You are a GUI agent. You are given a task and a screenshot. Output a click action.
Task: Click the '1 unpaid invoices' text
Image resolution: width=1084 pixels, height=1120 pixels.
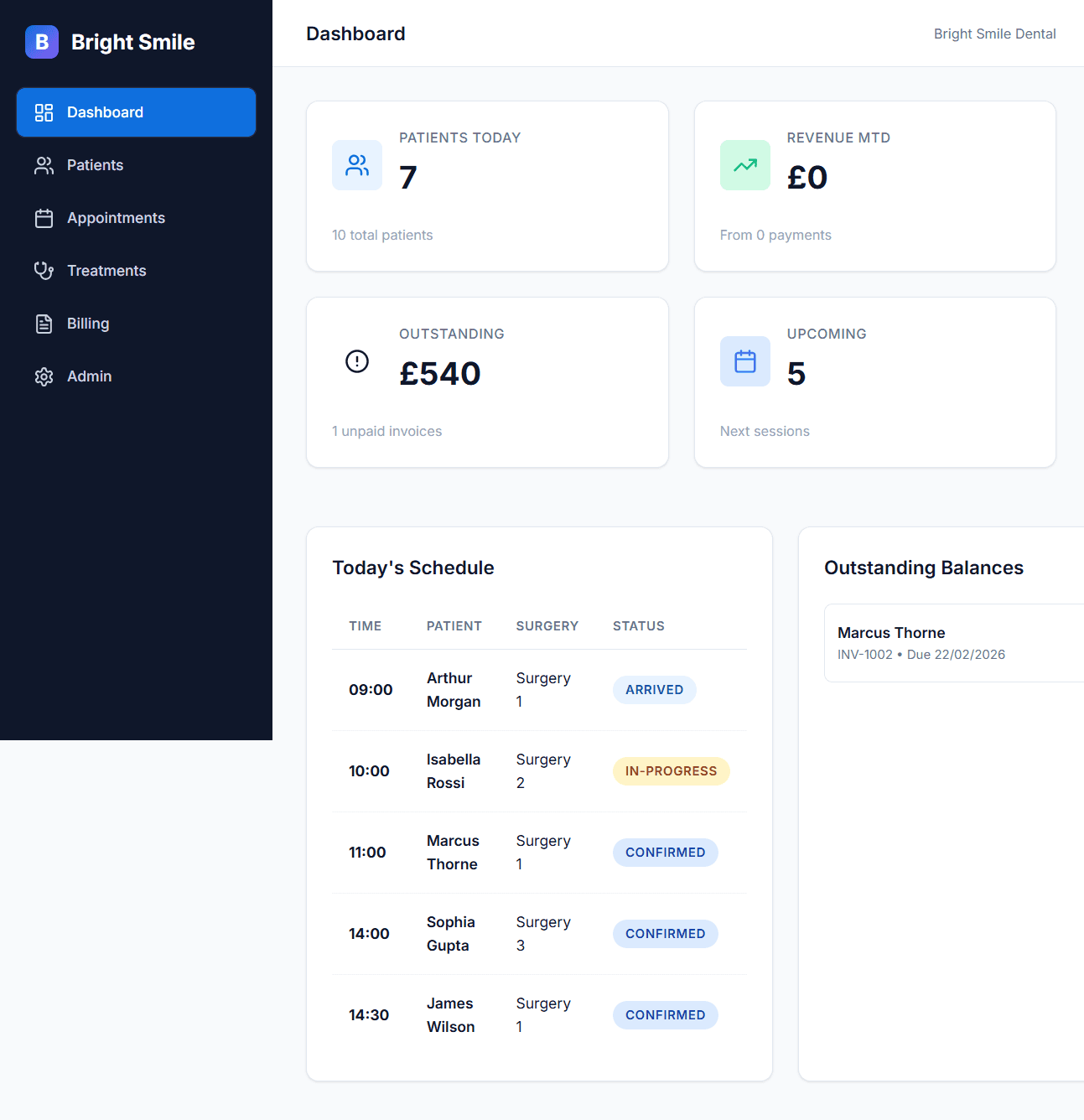[386, 431]
